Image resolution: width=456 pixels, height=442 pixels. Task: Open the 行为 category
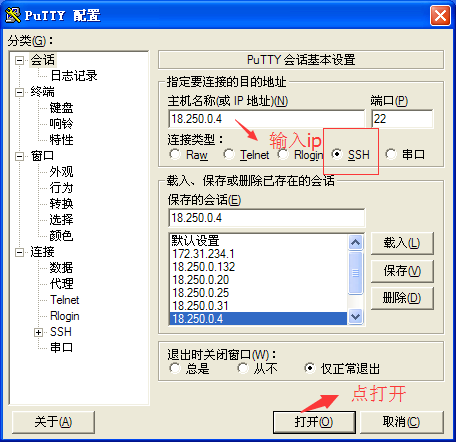61,188
